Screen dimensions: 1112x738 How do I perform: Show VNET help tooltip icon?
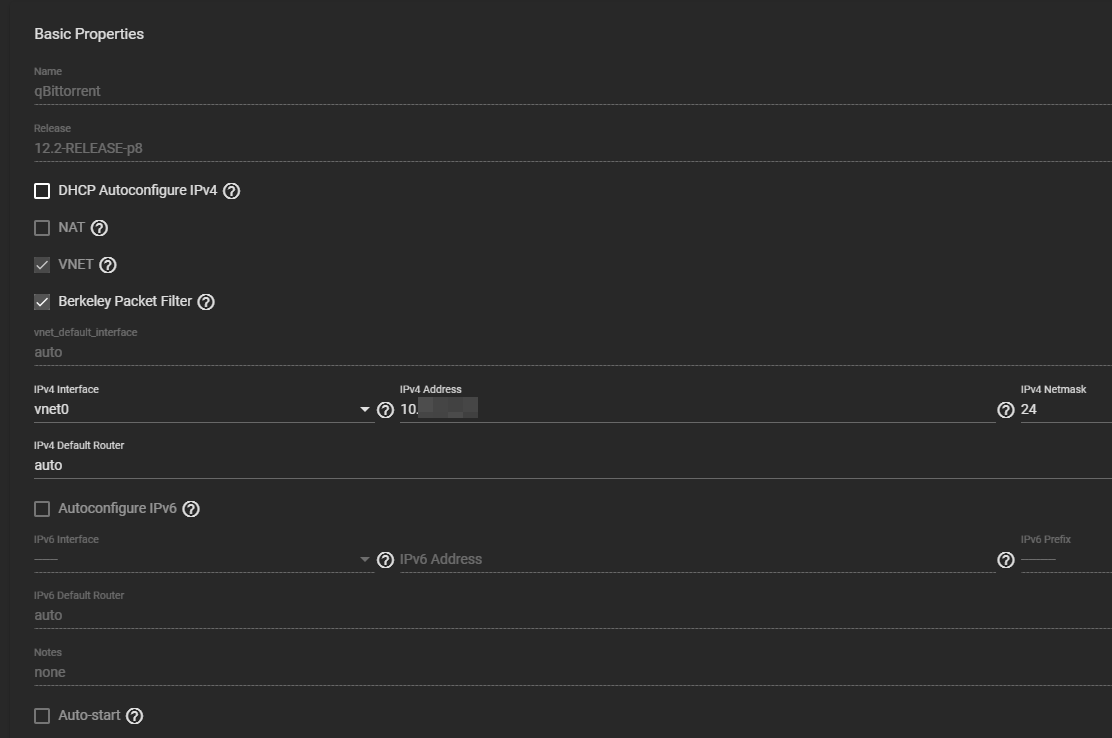pyautogui.click(x=108, y=265)
